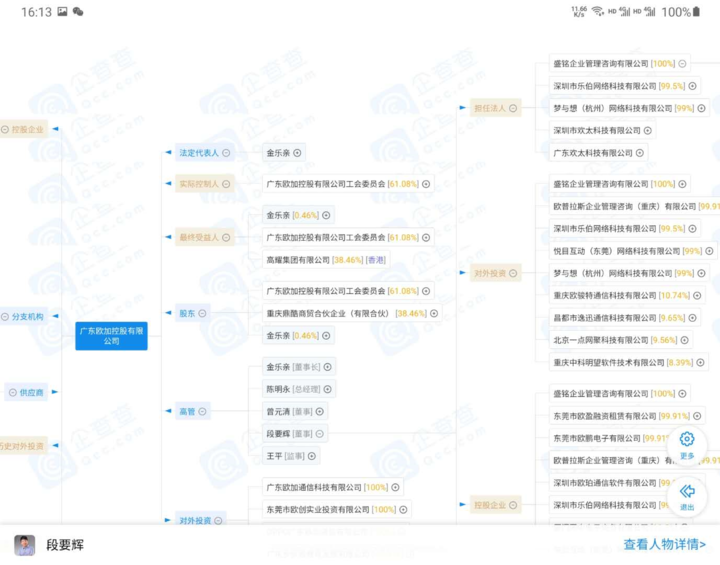Collapse the lower 对外投资 branch under the company

(218, 520)
